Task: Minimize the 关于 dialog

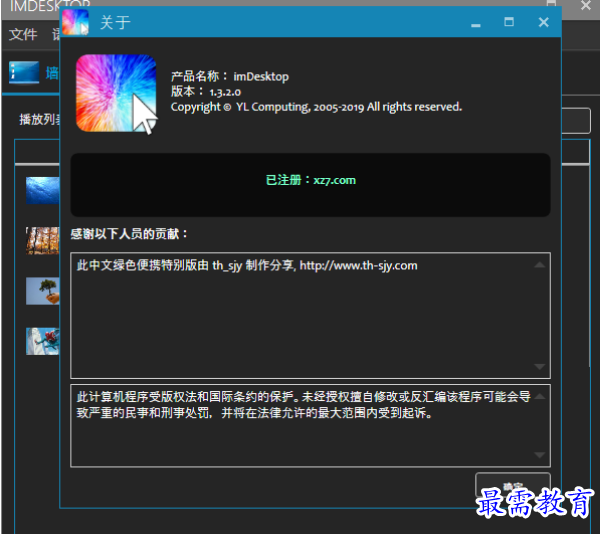Action: [476, 24]
